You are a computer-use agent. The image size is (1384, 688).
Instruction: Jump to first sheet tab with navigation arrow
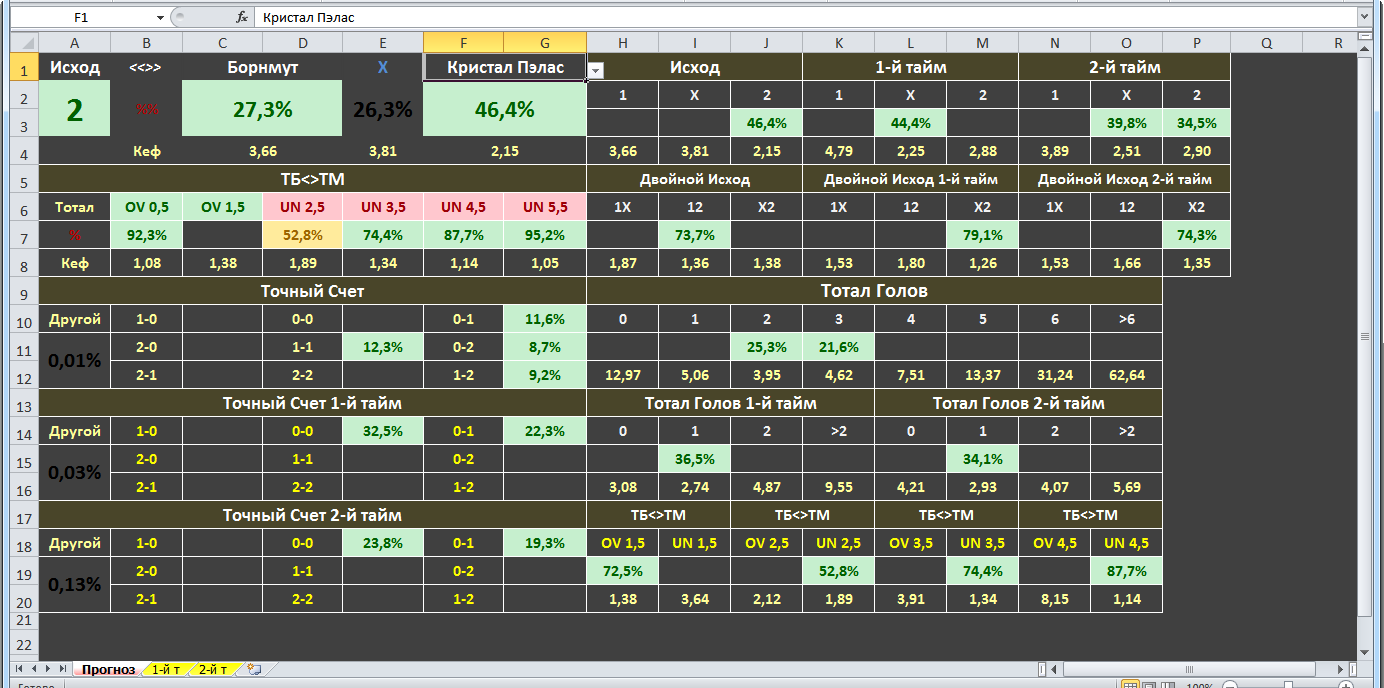(x=20, y=668)
